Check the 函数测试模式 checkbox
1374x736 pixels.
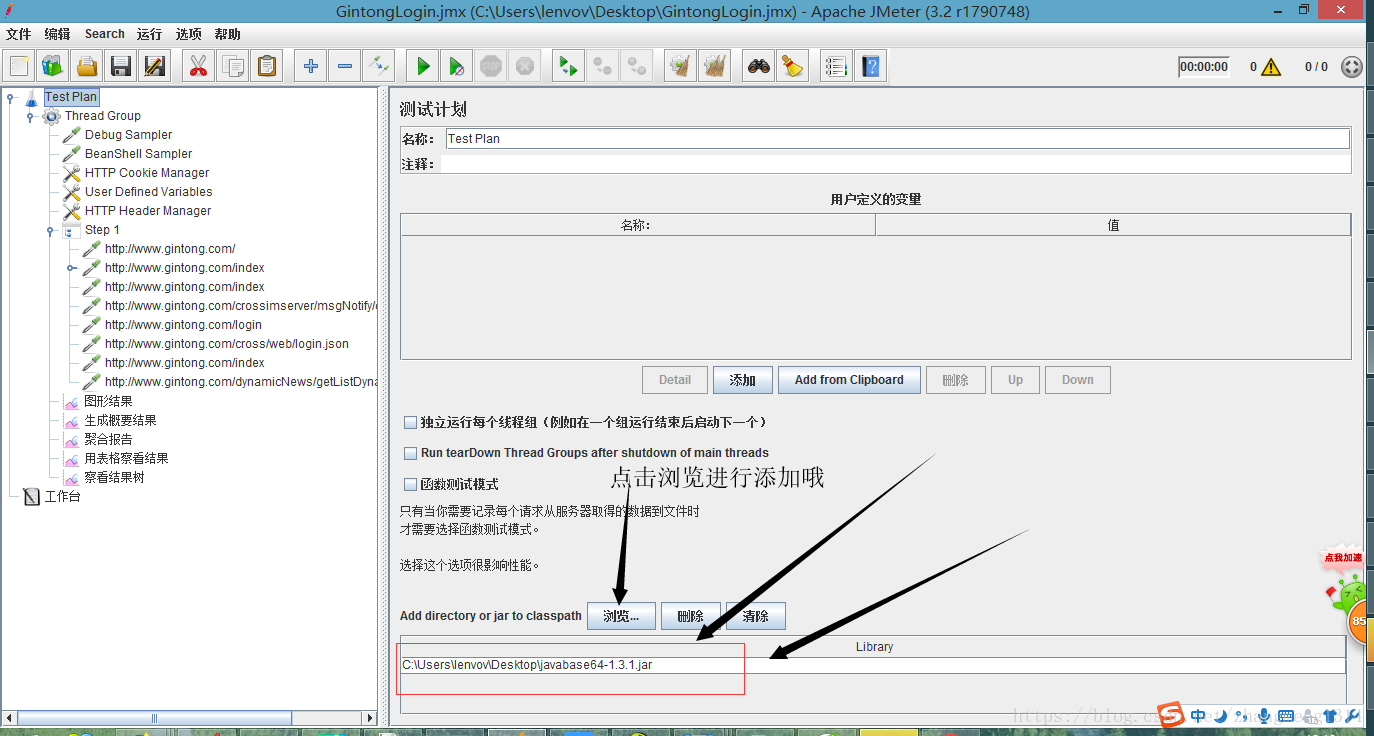tap(410, 484)
